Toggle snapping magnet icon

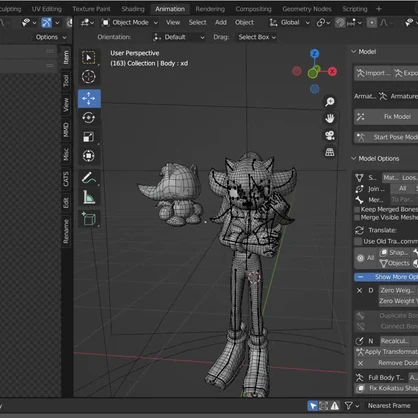340,23
